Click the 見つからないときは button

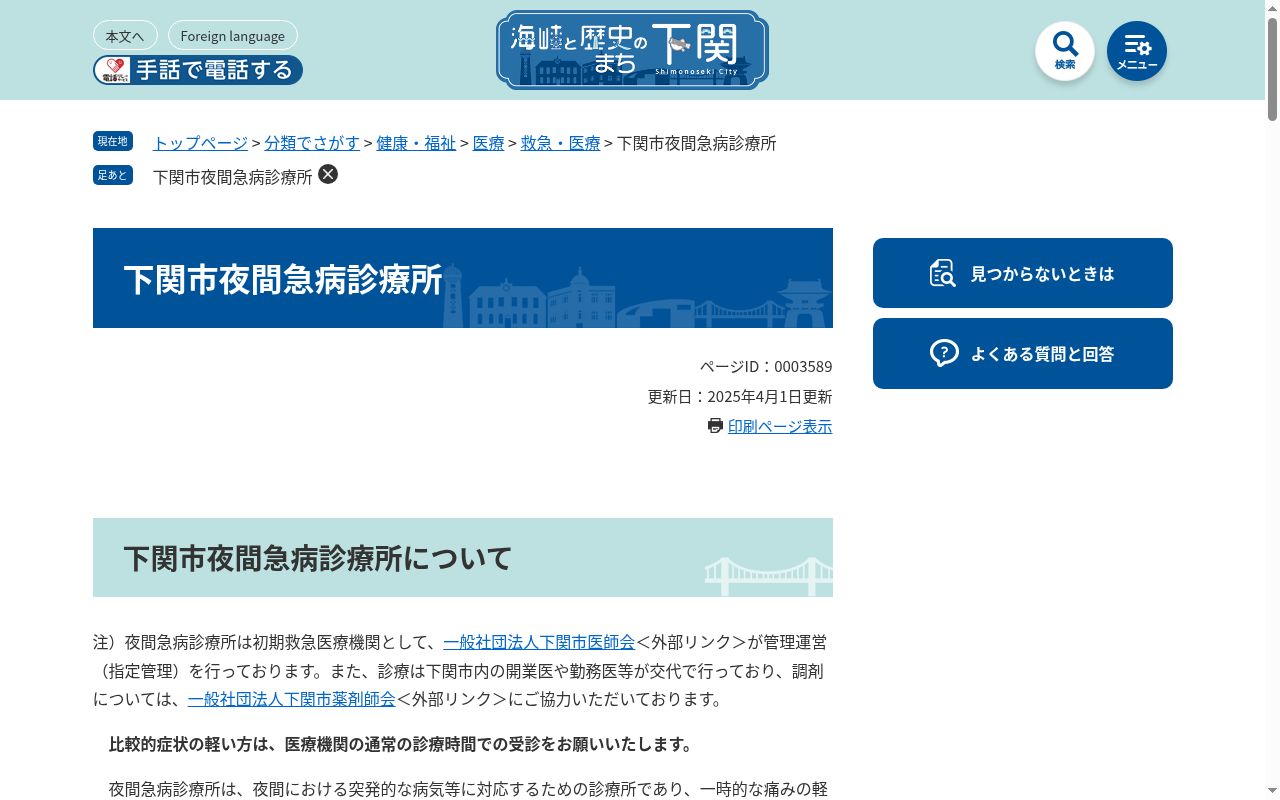pyautogui.click(x=1023, y=273)
